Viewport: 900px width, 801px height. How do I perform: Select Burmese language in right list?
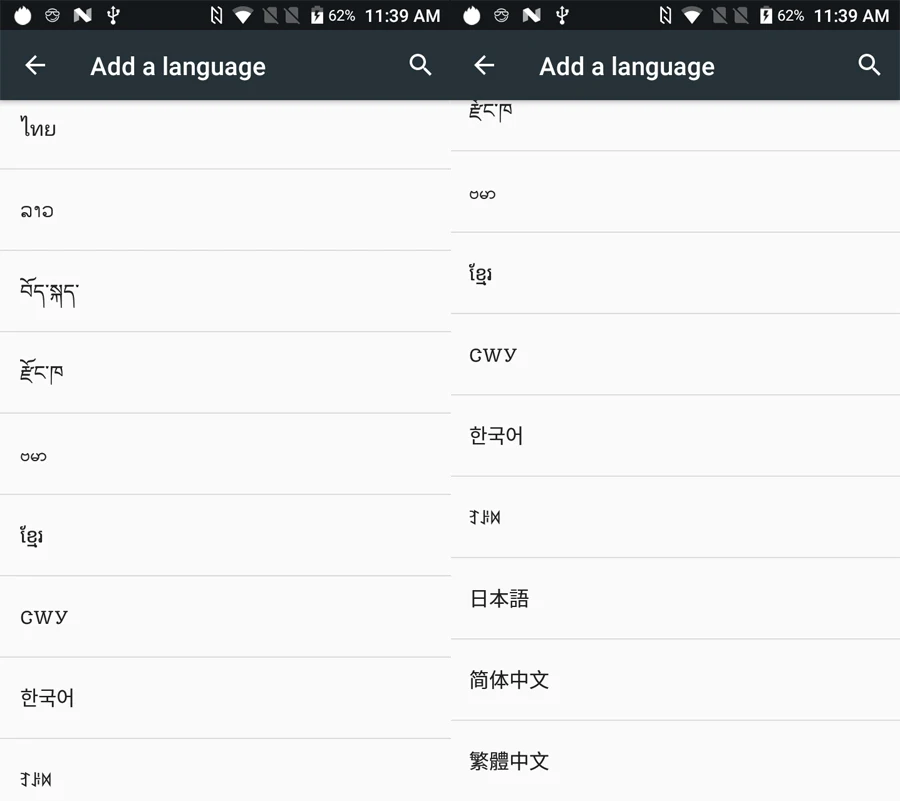coord(676,192)
